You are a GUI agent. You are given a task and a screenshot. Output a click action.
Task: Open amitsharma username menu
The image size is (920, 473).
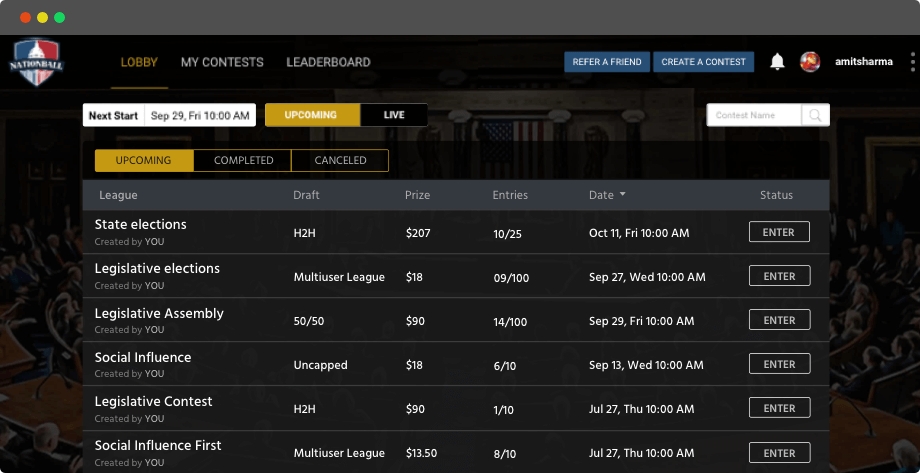(864, 62)
